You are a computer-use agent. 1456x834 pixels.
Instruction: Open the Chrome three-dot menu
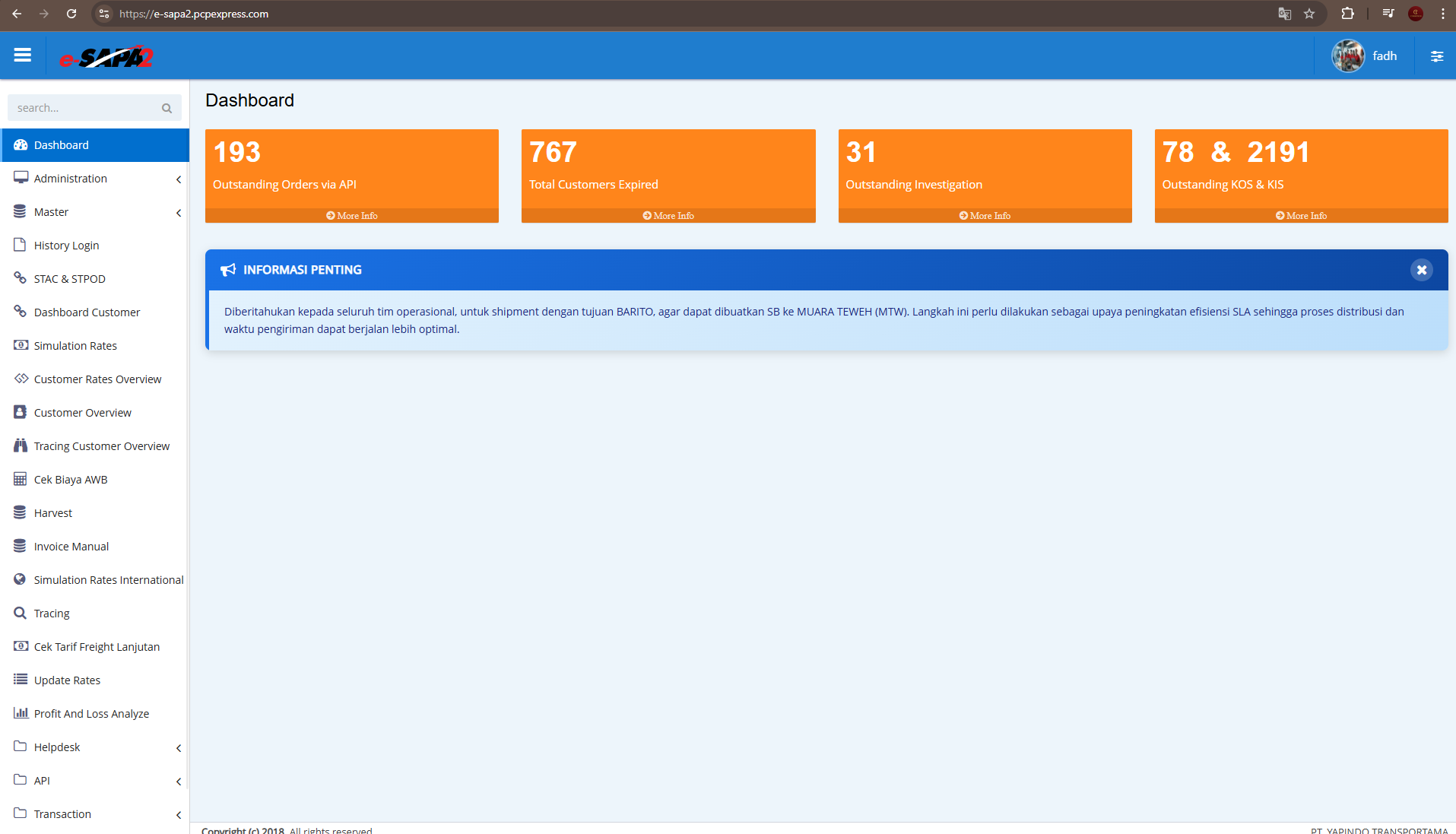click(1442, 14)
